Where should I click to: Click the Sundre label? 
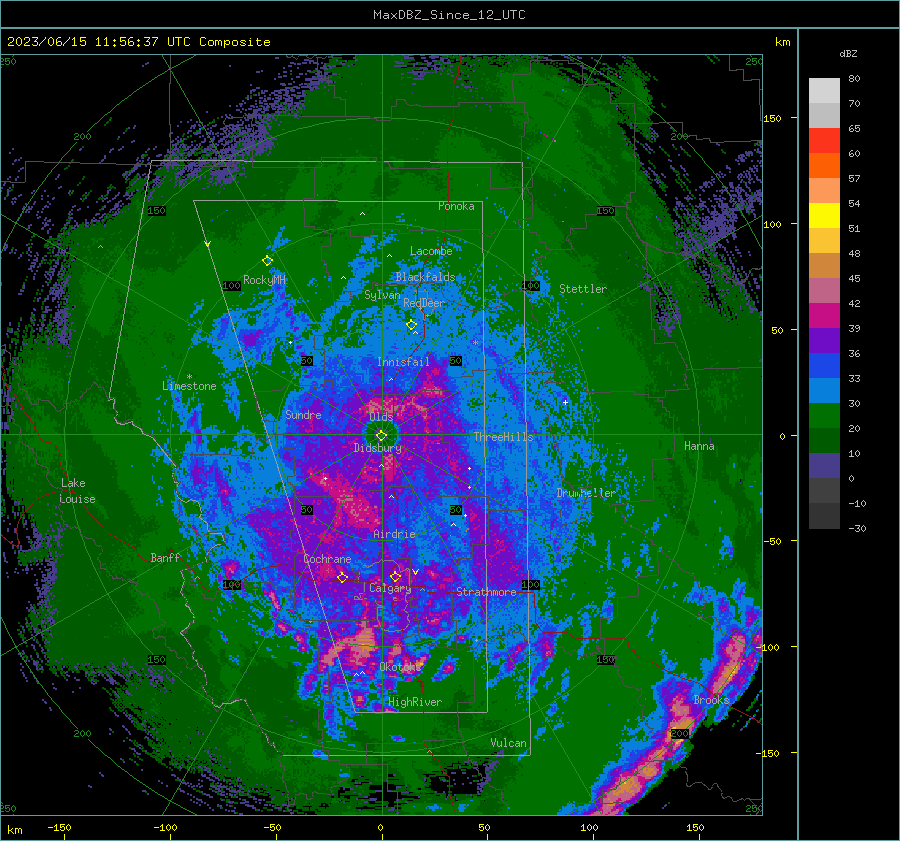303,414
